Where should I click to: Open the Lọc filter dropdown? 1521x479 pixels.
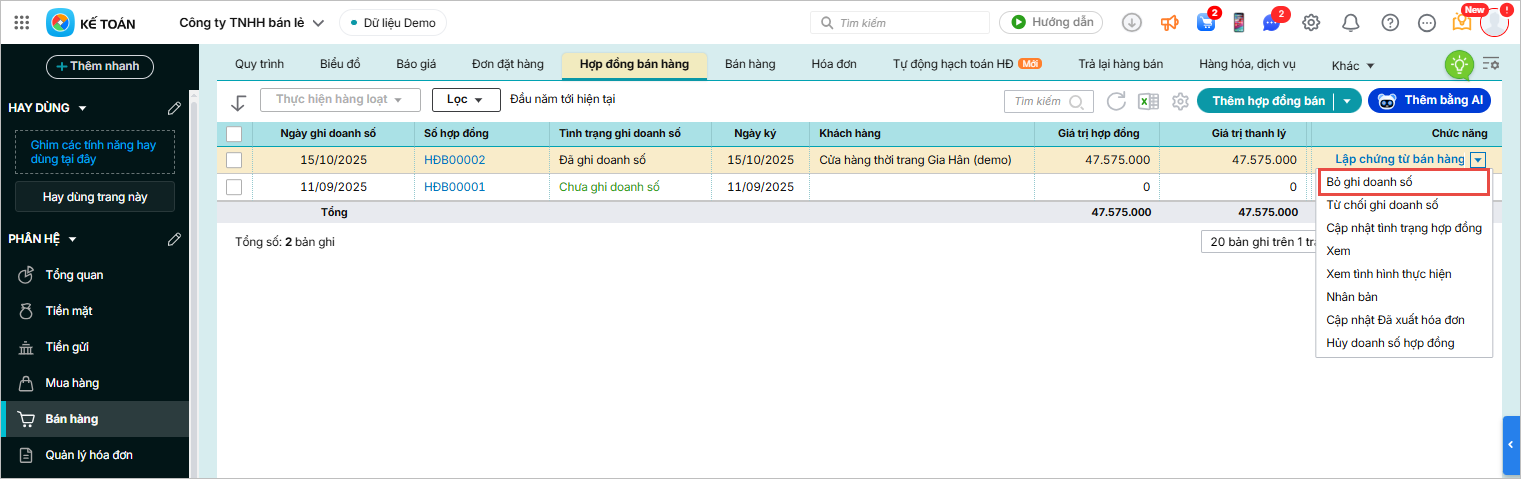[466, 100]
